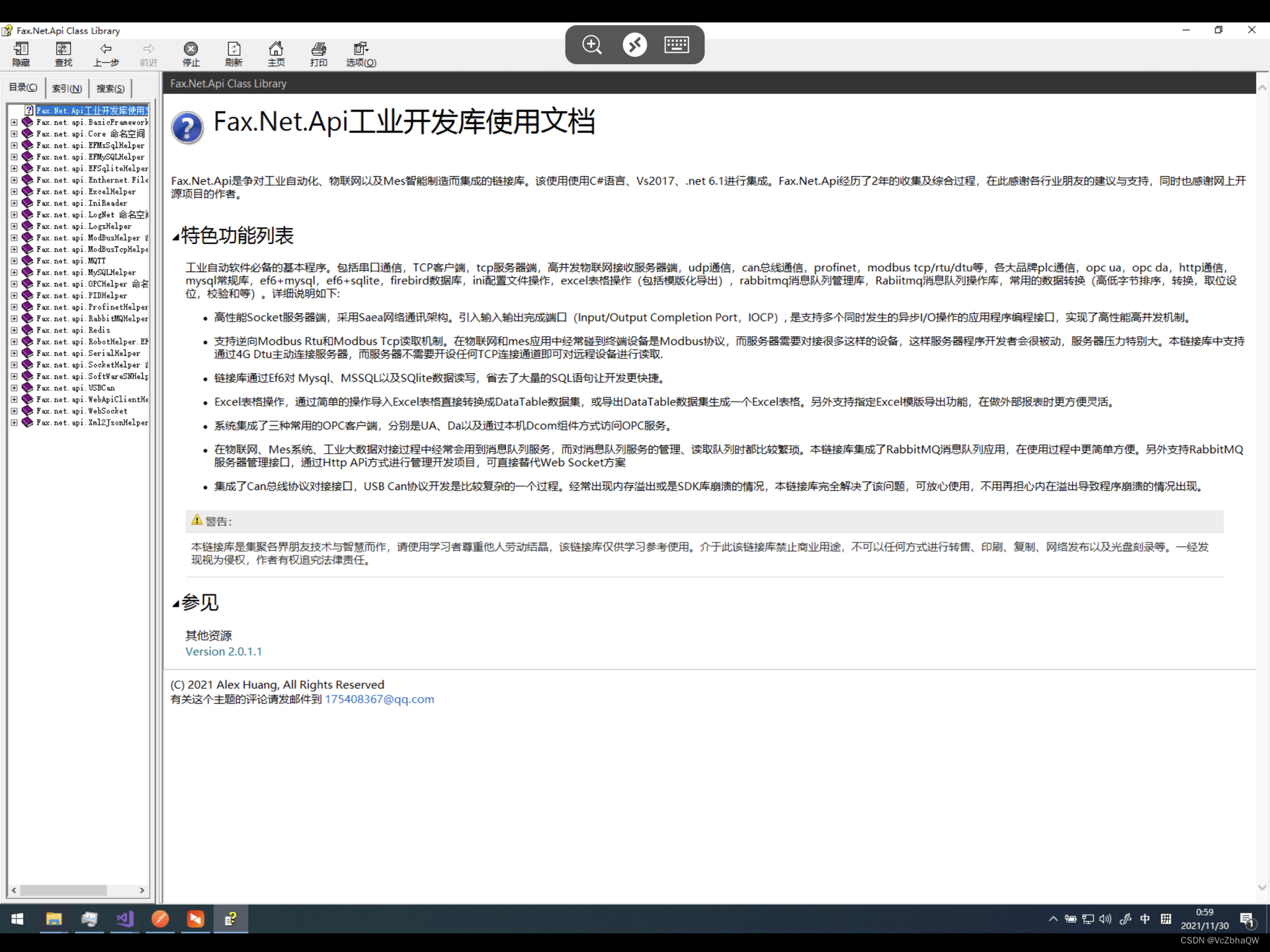The image size is (1270, 952).
Task: Open 选项 (Options) toolbar menu
Action: pyautogui.click(x=360, y=54)
